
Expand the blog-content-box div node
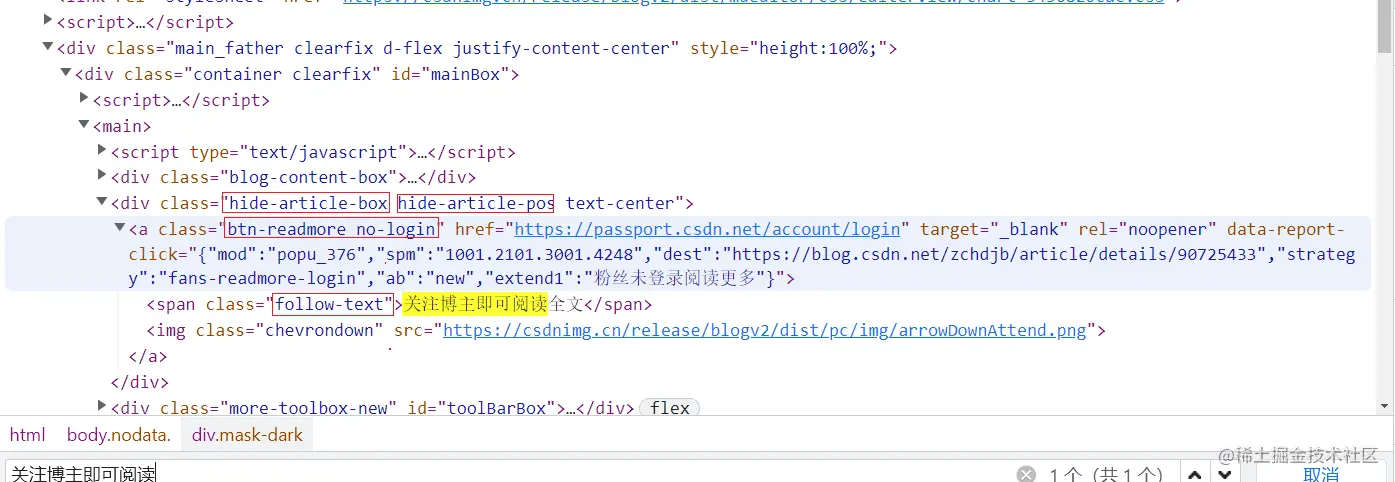coord(102,177)
